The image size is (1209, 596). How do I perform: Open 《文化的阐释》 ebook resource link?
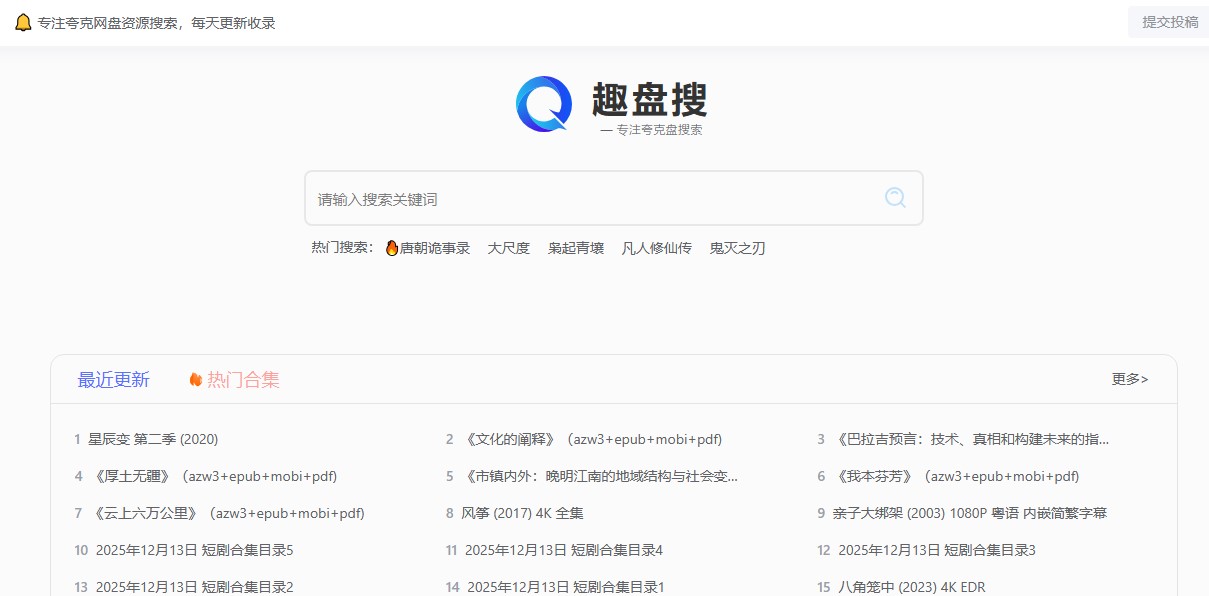592,439
